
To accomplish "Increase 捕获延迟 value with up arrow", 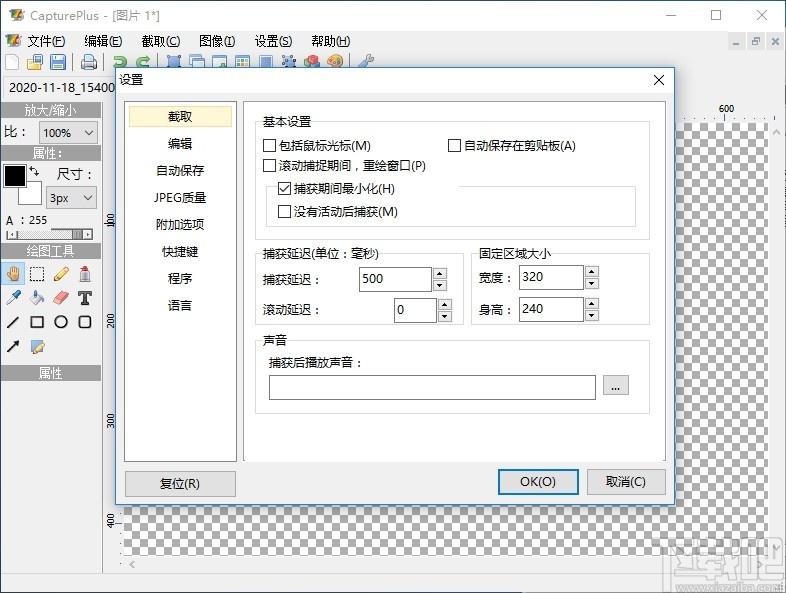I will click(x=440, y=273).
